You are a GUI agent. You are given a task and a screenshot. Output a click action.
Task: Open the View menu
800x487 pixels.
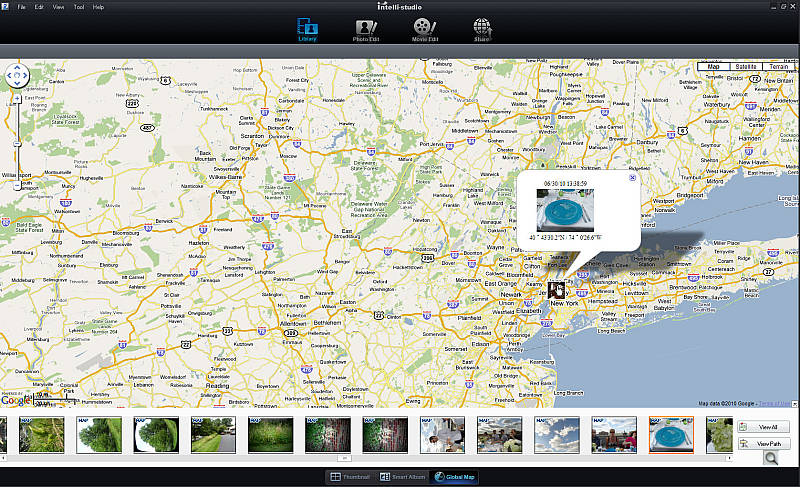(59, 7)
